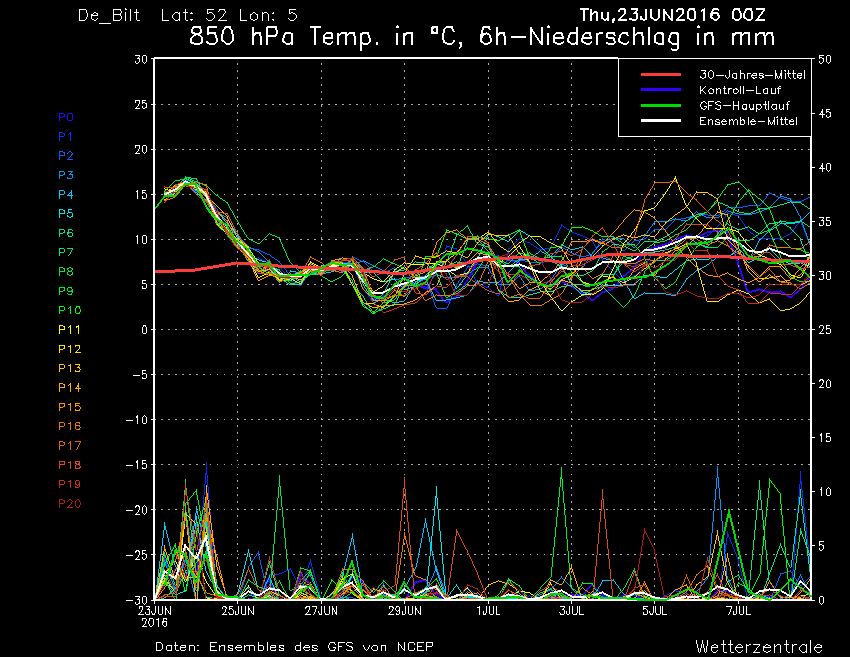Click the P0 ensemble member label
The width and height of the screenshot is (850, 657).
(66, 117)
